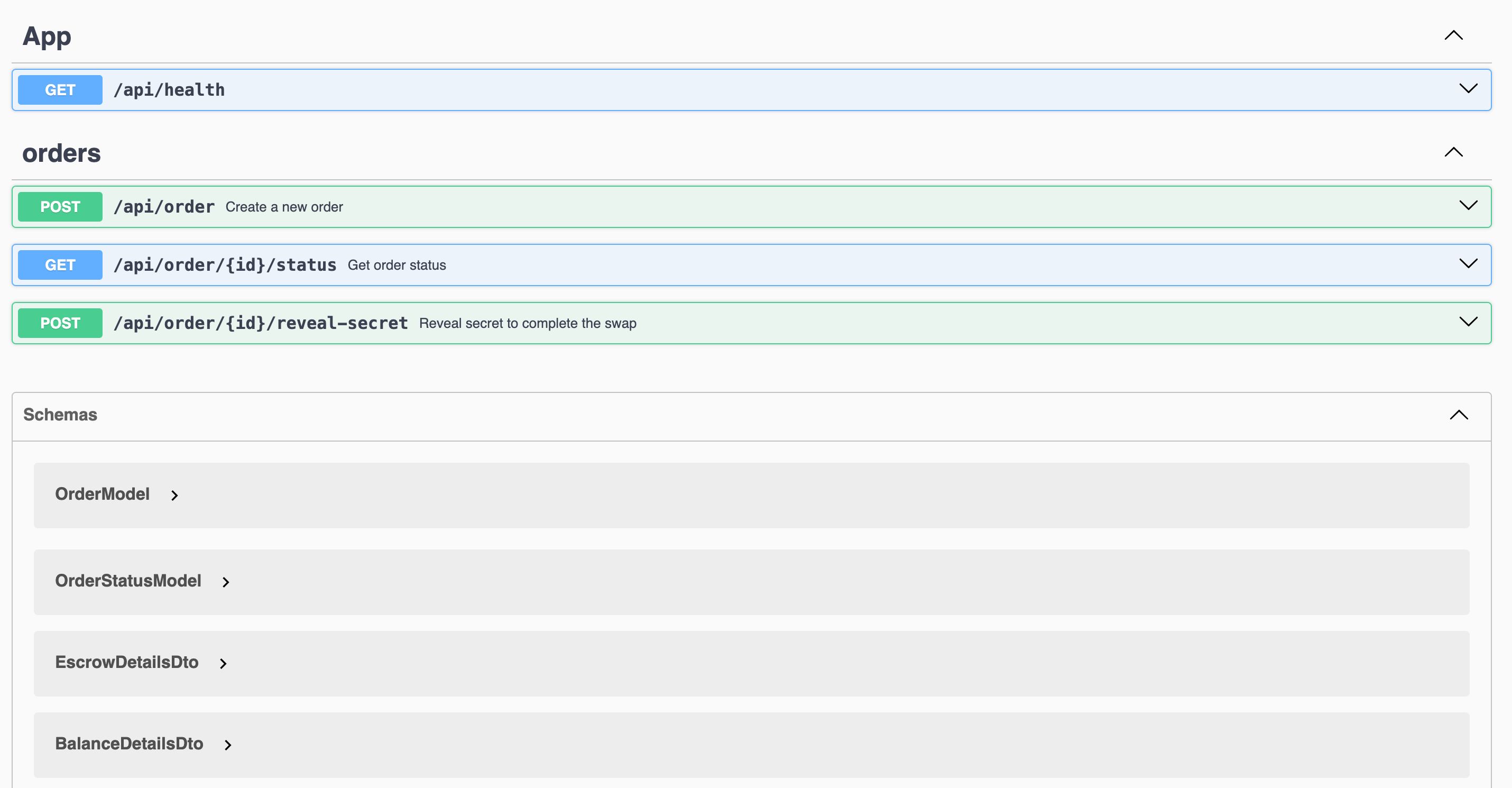The image size is (1512, 788).
Task: Select the BalanceDetailsDto schema name
Action: click(x=129, y=744)
